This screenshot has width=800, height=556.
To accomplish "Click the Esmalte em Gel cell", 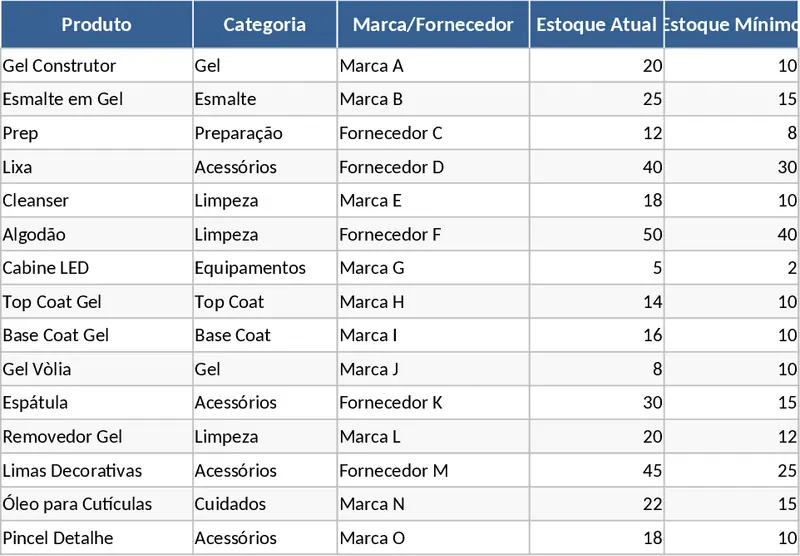I will [x=96, y=100].
